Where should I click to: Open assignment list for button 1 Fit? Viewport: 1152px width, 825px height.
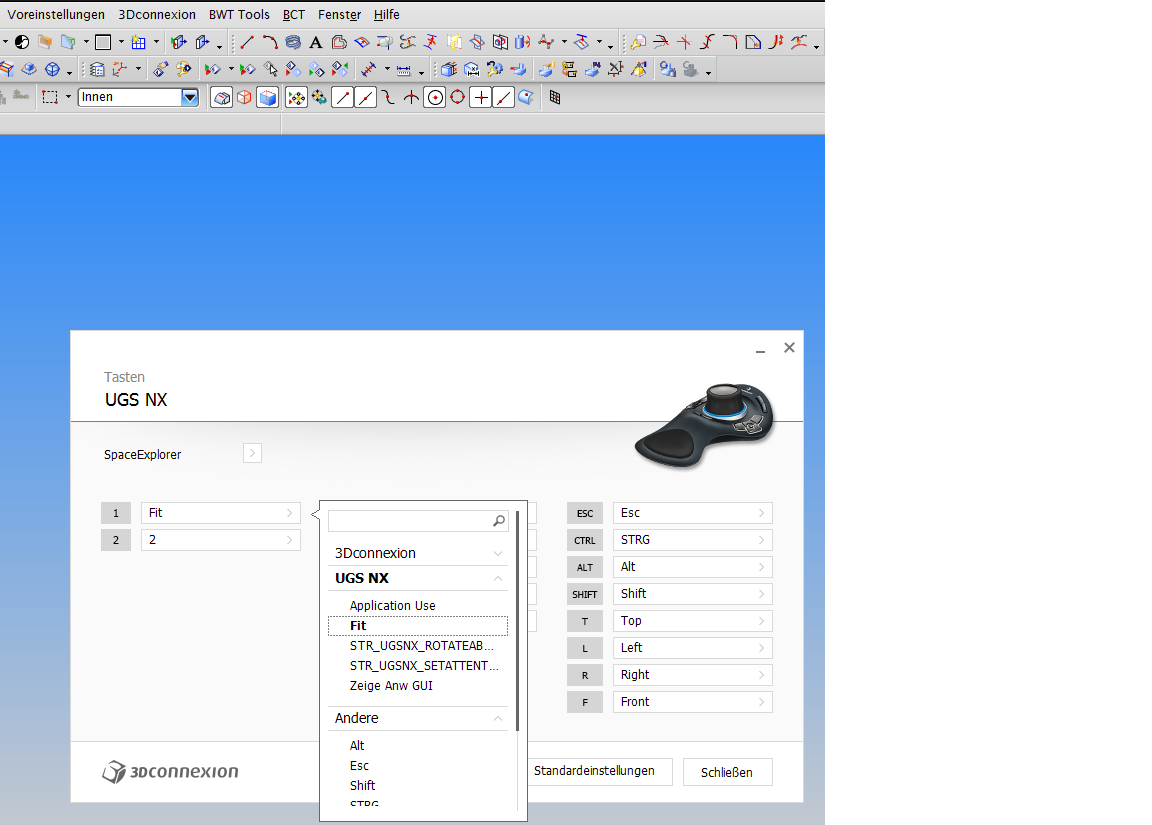(x=220, y=513)
